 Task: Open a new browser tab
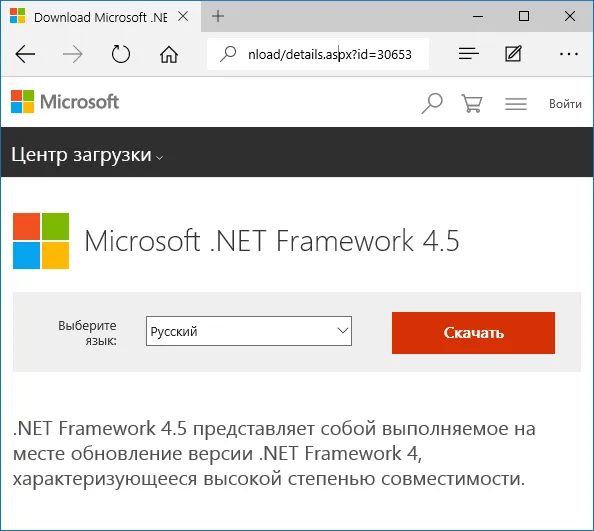[218, 16]
